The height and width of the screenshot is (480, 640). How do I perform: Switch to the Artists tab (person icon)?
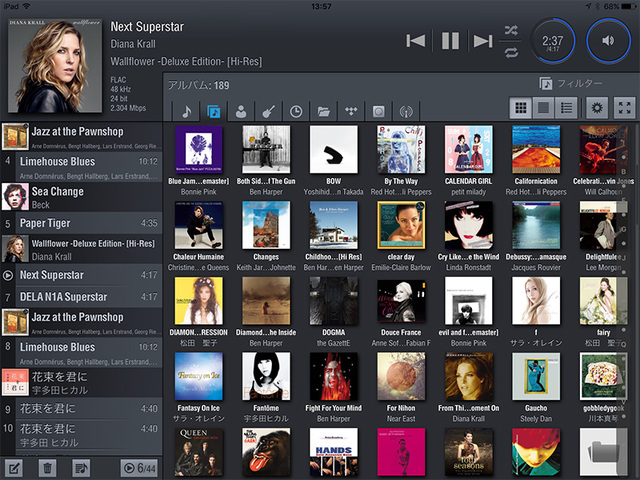[x=241, y=111]
